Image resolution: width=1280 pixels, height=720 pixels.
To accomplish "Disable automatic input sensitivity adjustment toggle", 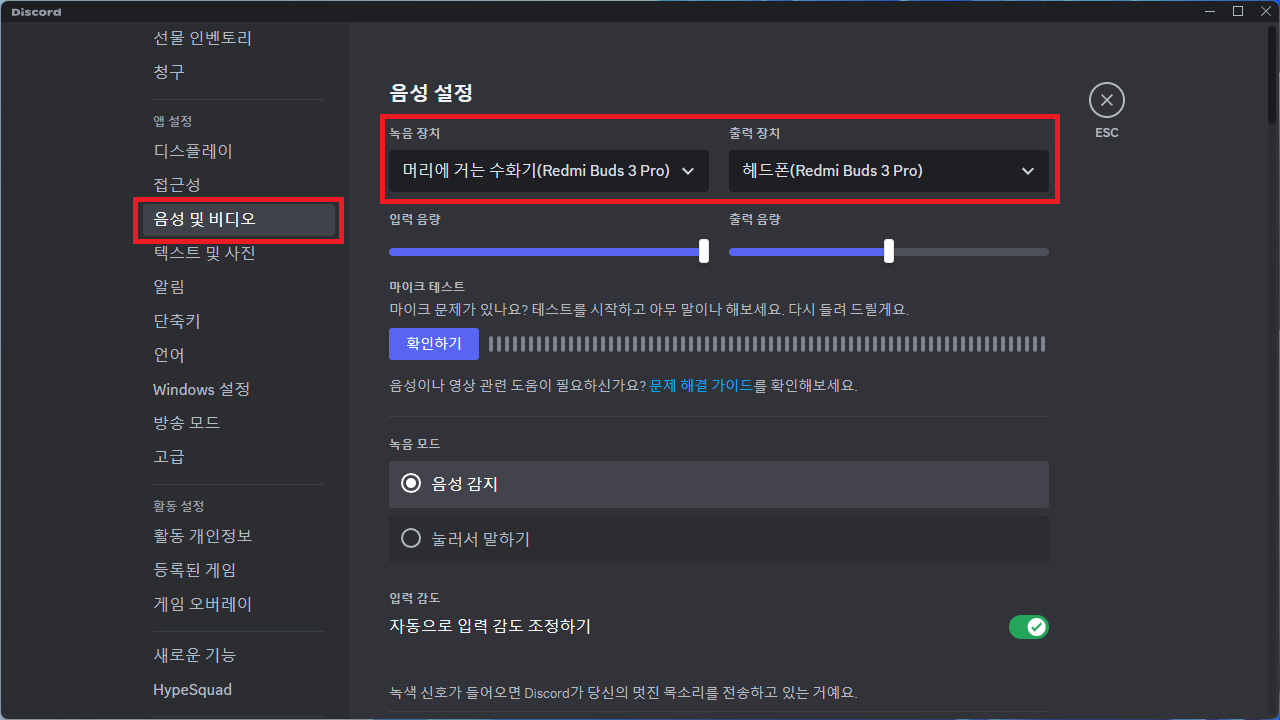I will 1029,627.
